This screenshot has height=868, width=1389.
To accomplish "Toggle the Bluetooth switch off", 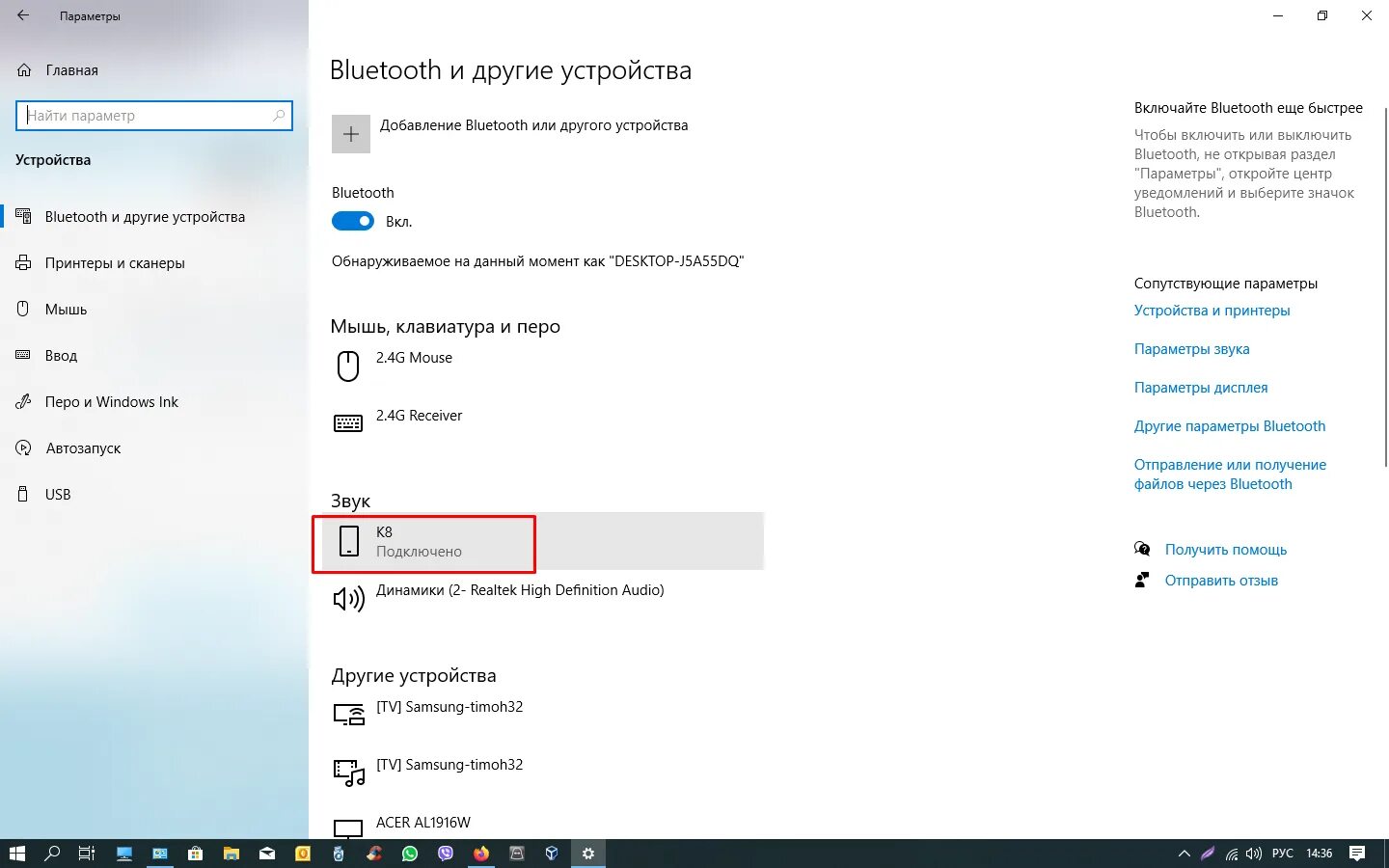I will tap(353, 221).
